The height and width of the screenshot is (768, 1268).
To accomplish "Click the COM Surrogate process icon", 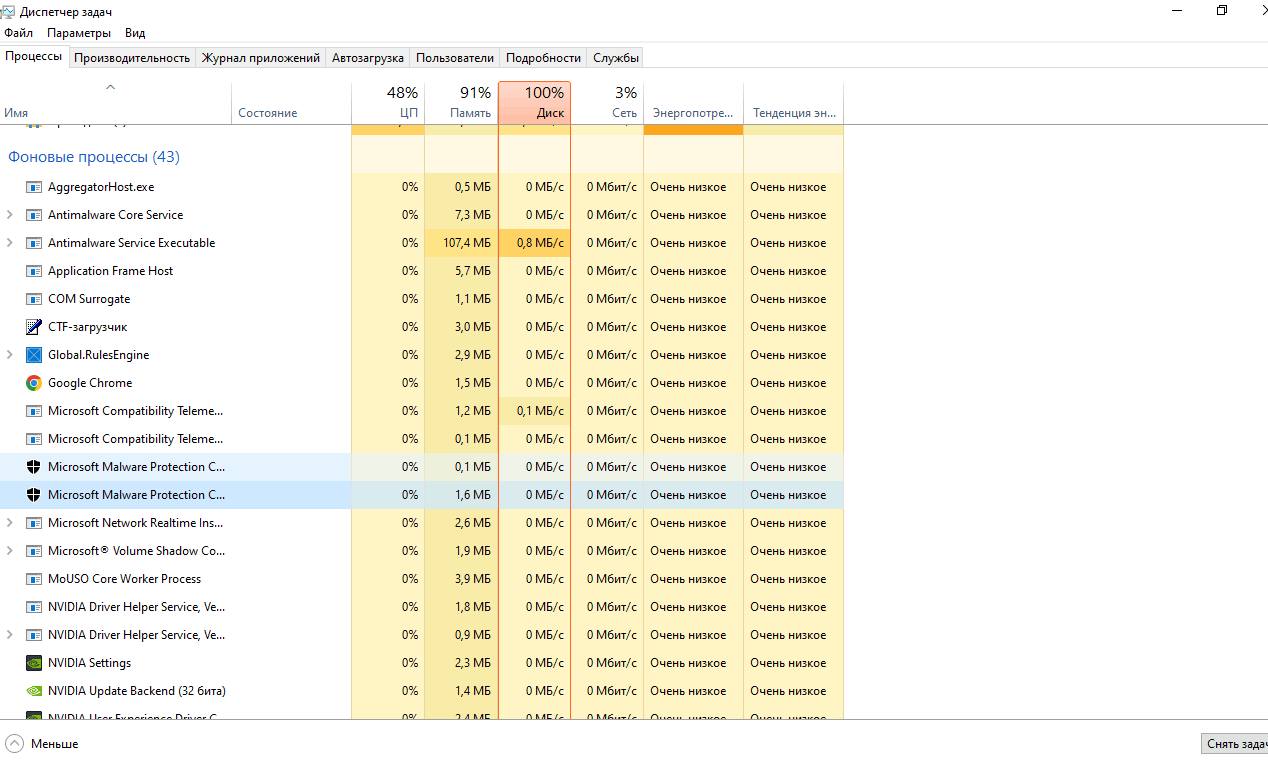I will (33, 298).
